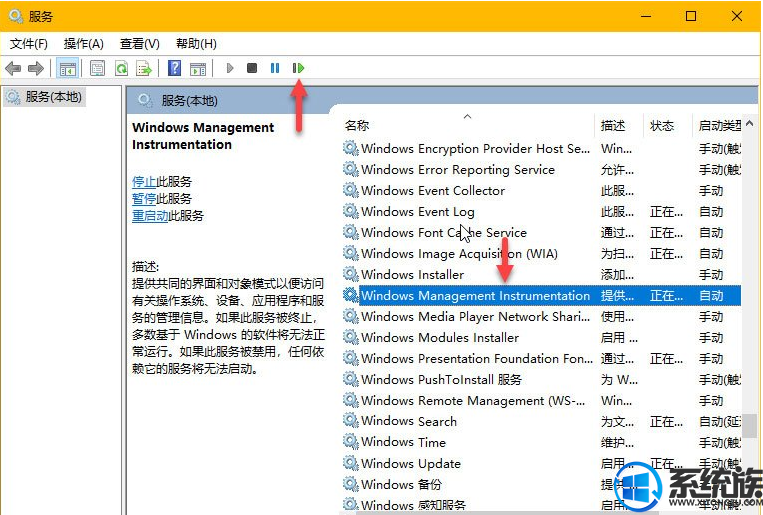Open the 文件(F) menu
Viewport: 763px width, 515px height.
(x=29, y=44)
